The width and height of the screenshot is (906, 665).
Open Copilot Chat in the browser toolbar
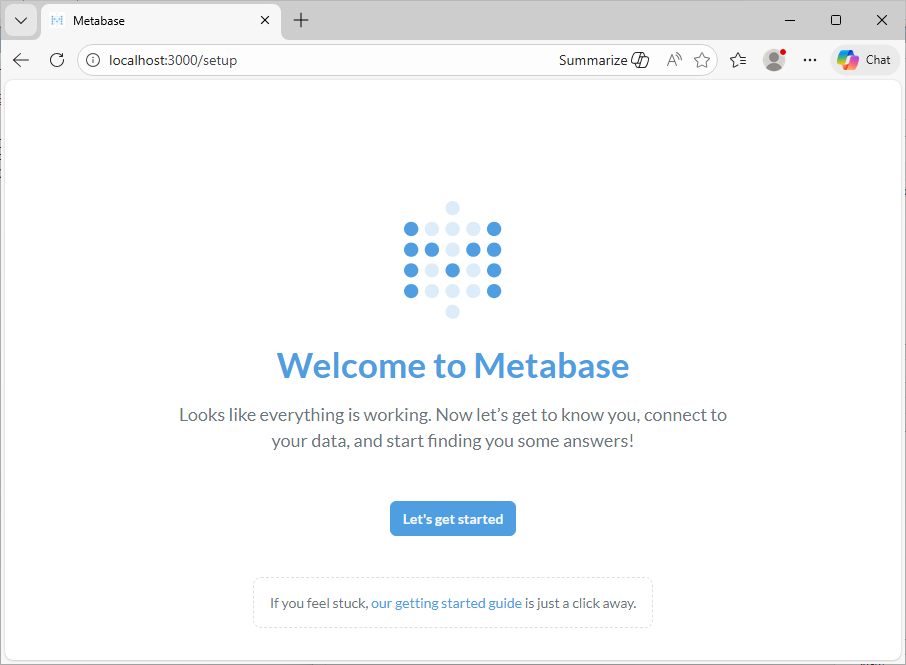[x=863, y=60]
